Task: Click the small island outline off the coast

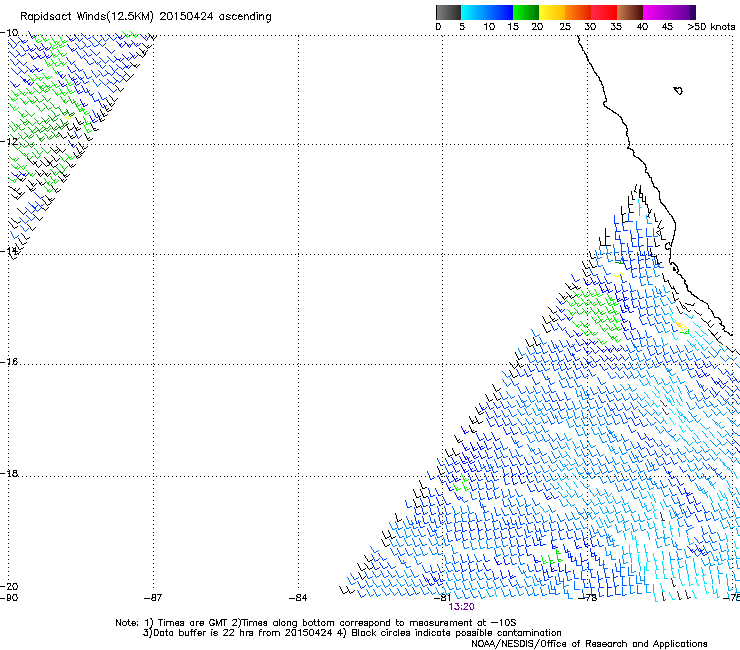Action: pyautogui.click(x=678, y=90)
